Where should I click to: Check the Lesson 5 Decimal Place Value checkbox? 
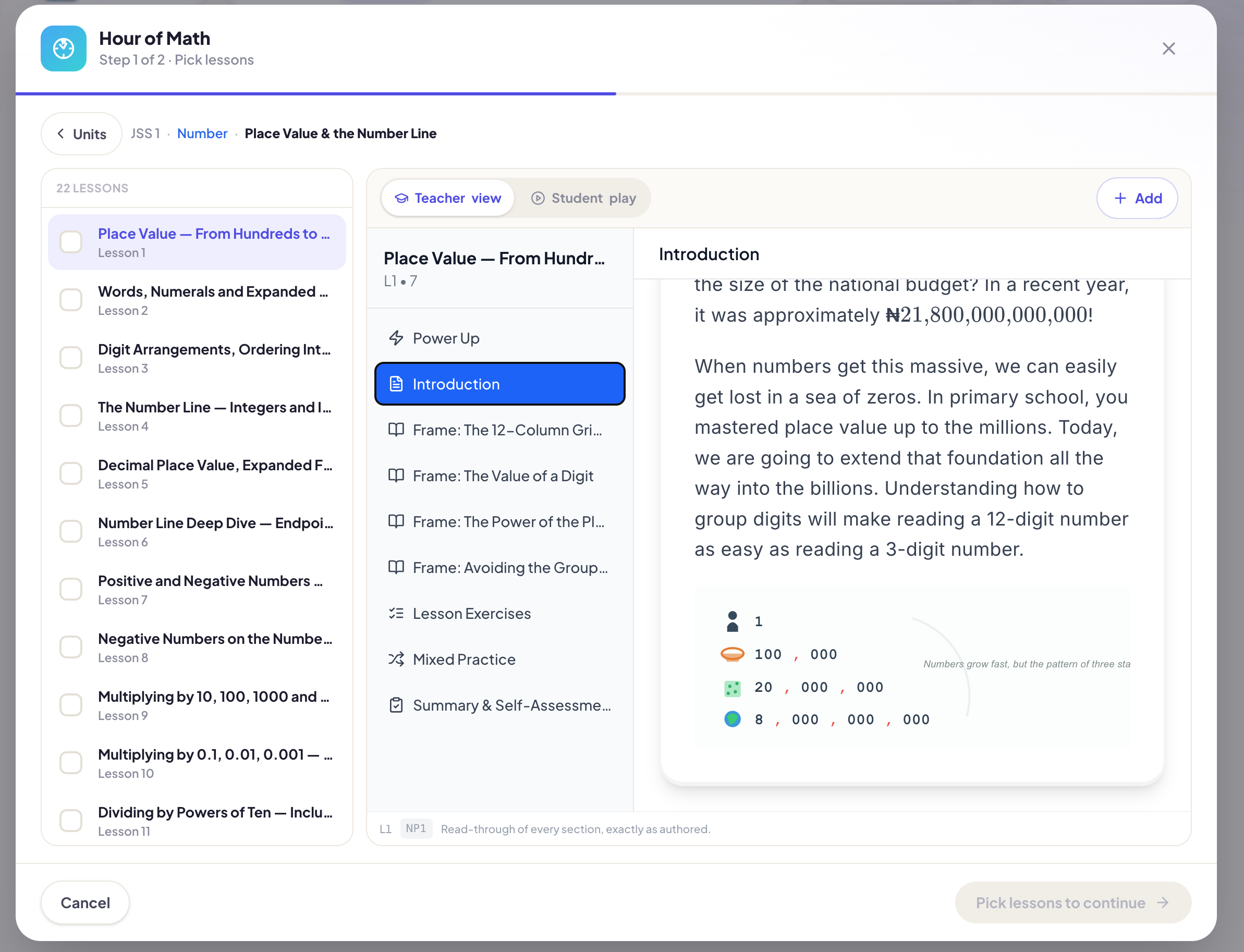pyautogui.click(x=71, y=473)
